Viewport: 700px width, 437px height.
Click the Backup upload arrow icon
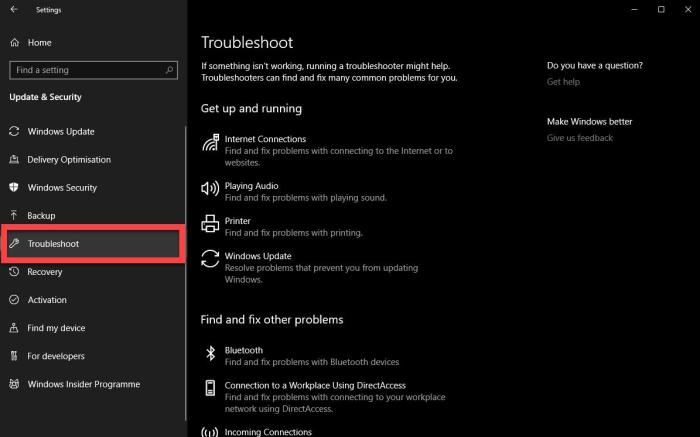pyautogui.click(x=14, y=216)
